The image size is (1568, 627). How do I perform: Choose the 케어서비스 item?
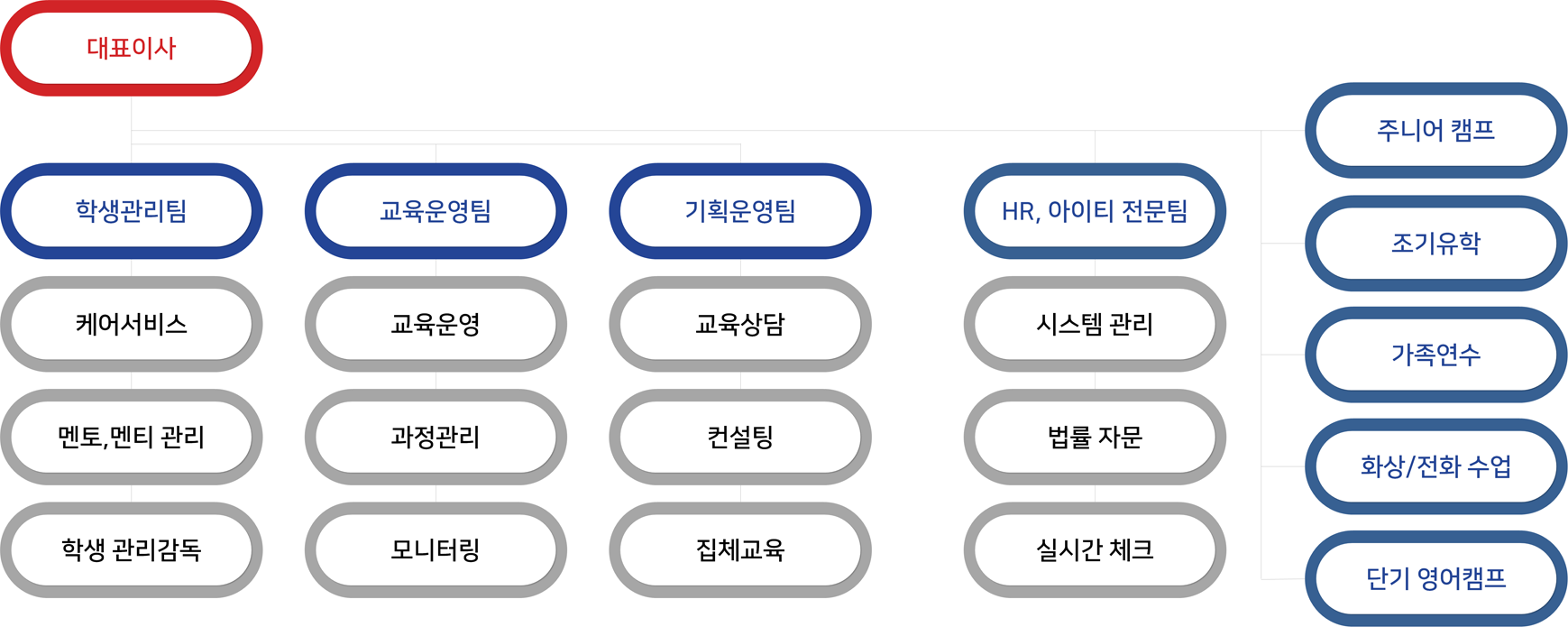click(x=132, y=324)
